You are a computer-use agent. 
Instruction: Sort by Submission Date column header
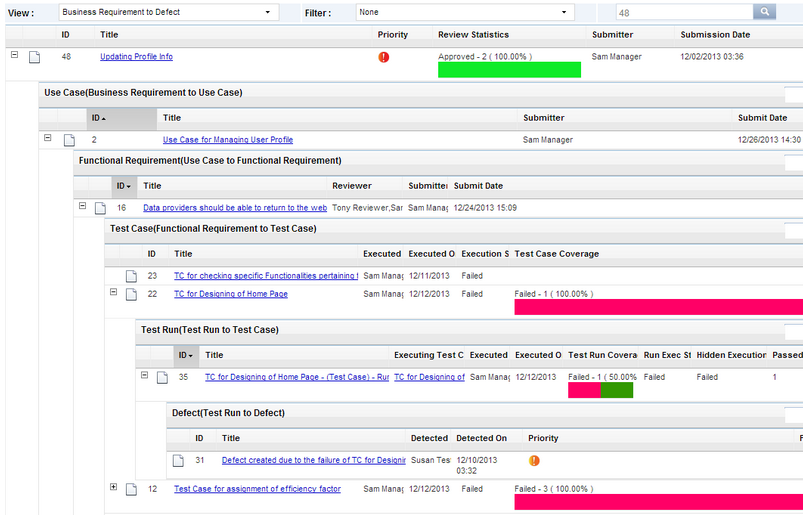click(x=714, y=35)
